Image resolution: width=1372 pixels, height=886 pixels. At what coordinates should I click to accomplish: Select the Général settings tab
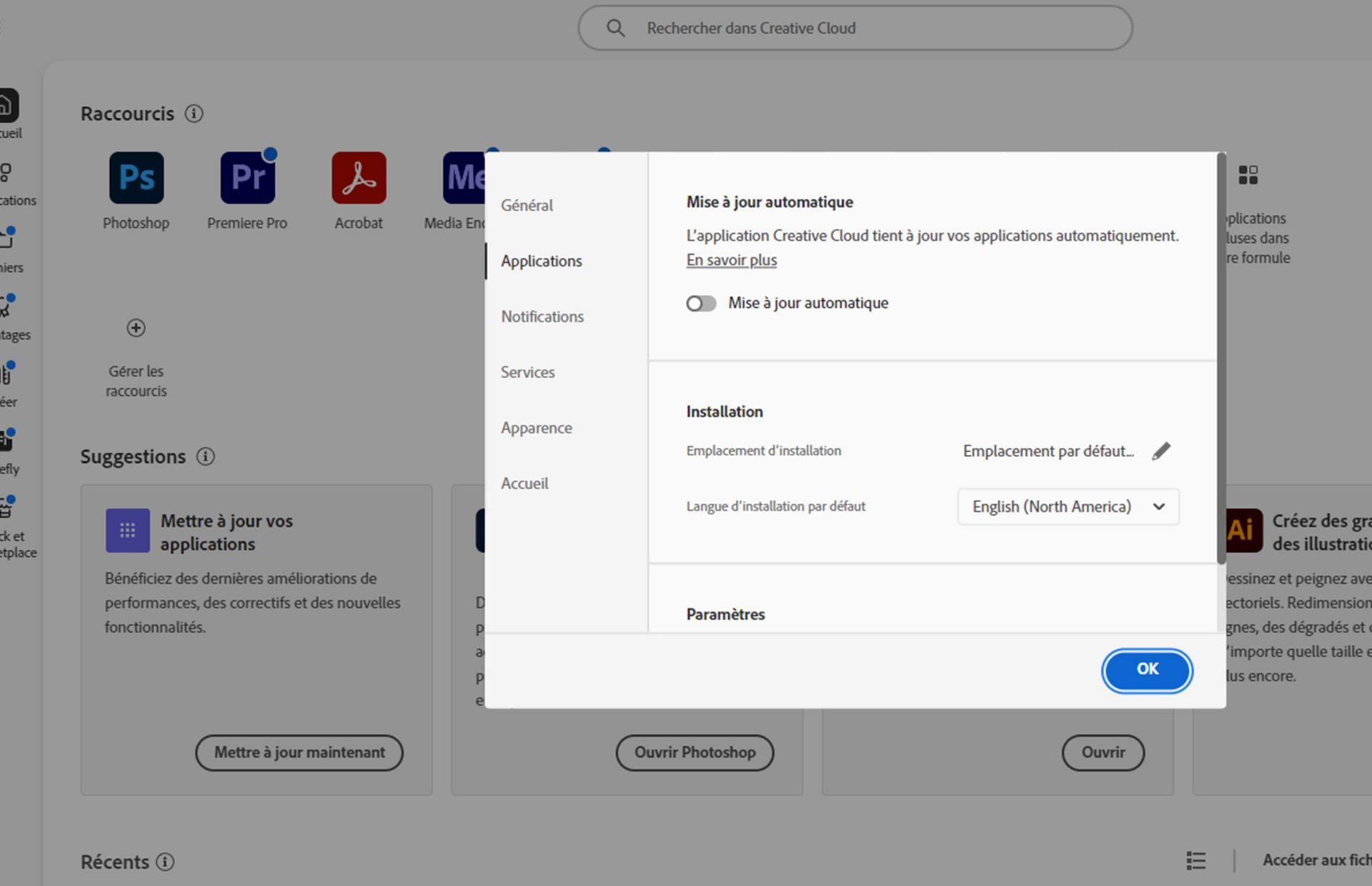(x=527, y=205)
